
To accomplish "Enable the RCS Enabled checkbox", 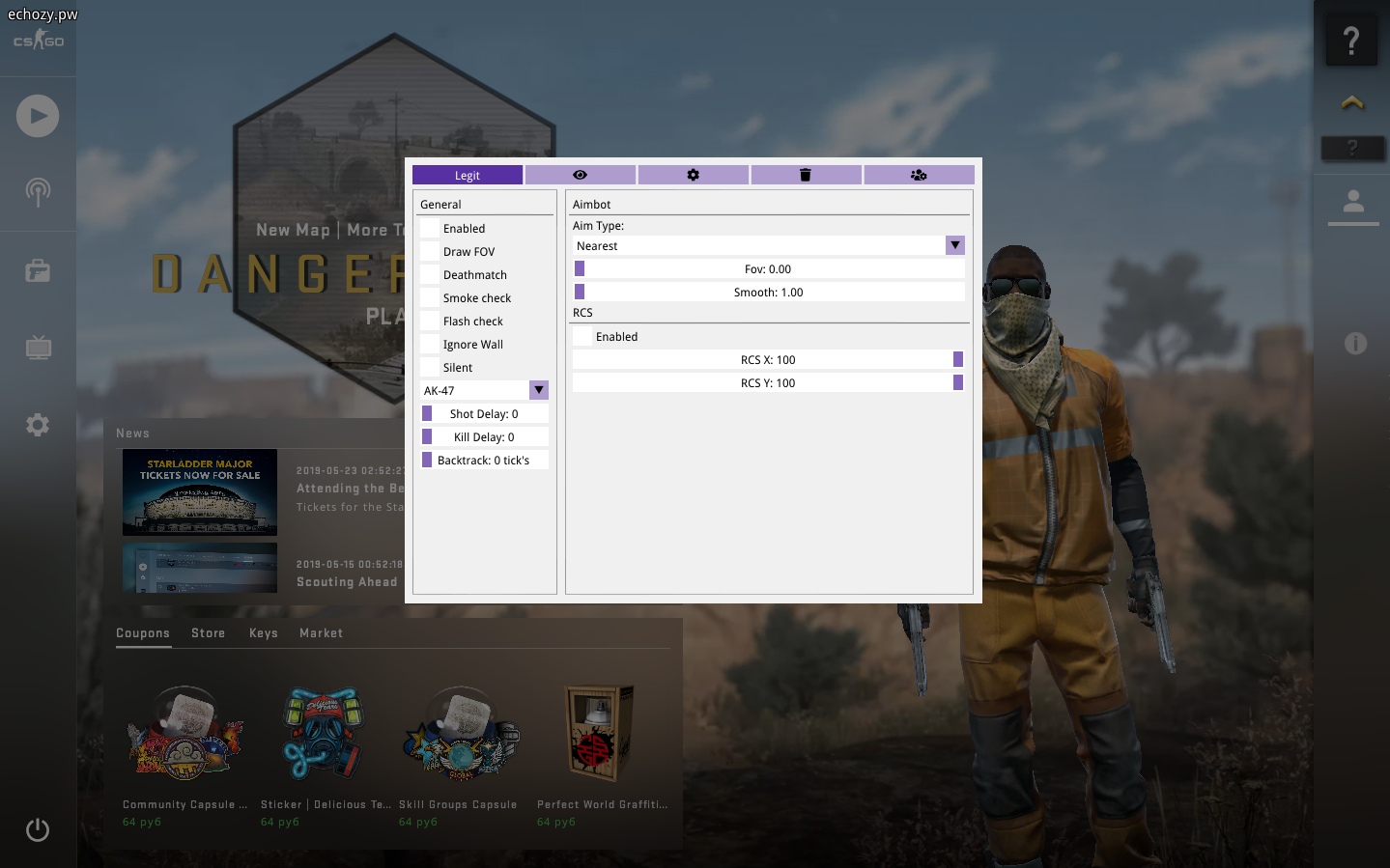I will click(x=582, y=336).
